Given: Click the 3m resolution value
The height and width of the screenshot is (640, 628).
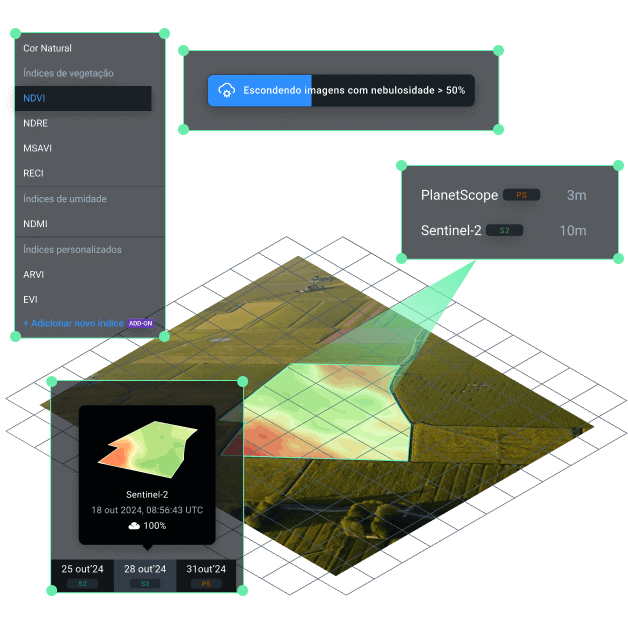Looking at the screenshot, I should click(577, 195).
